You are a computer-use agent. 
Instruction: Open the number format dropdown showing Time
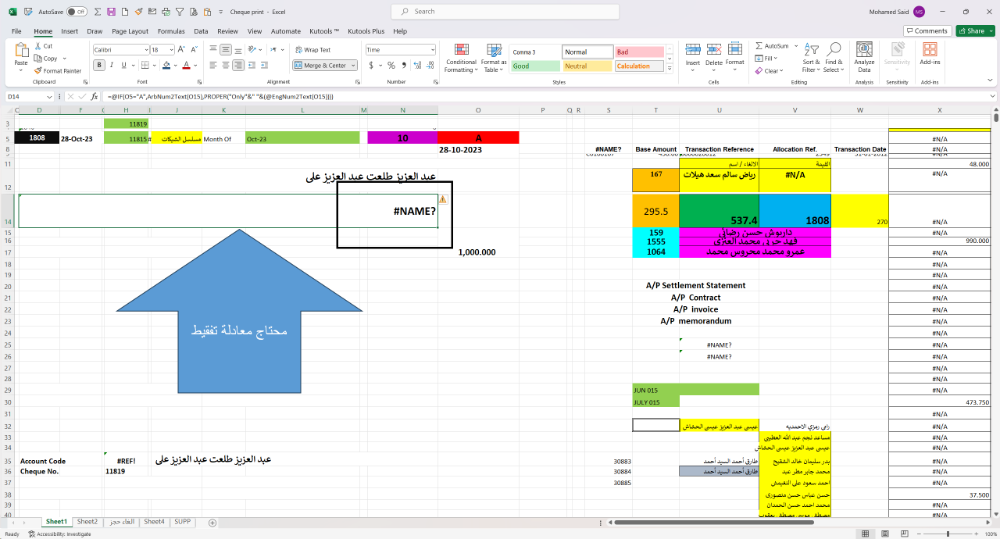point(432,50)
